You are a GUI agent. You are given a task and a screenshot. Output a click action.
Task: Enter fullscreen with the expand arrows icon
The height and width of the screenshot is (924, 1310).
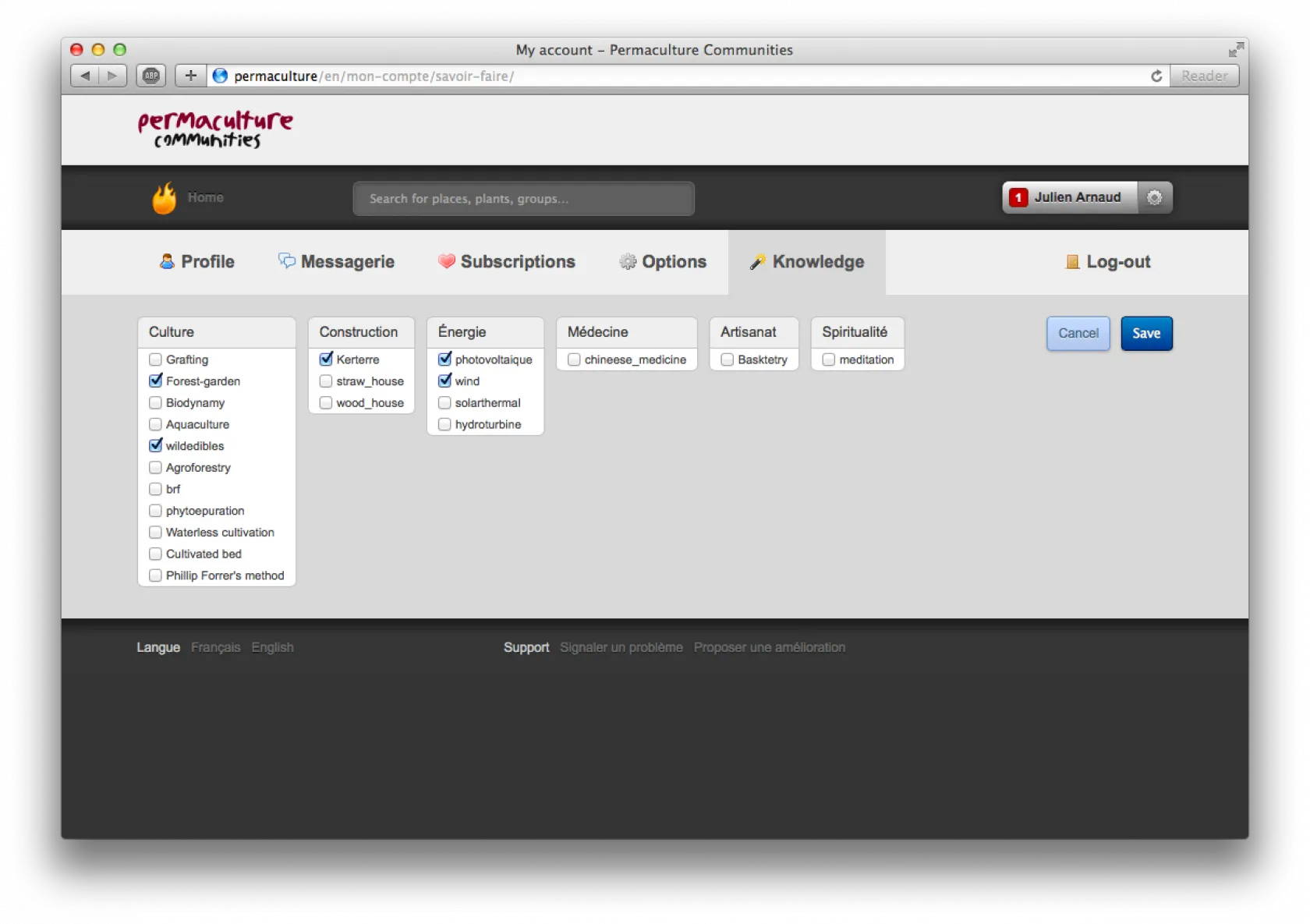(x=1236, y=50)
